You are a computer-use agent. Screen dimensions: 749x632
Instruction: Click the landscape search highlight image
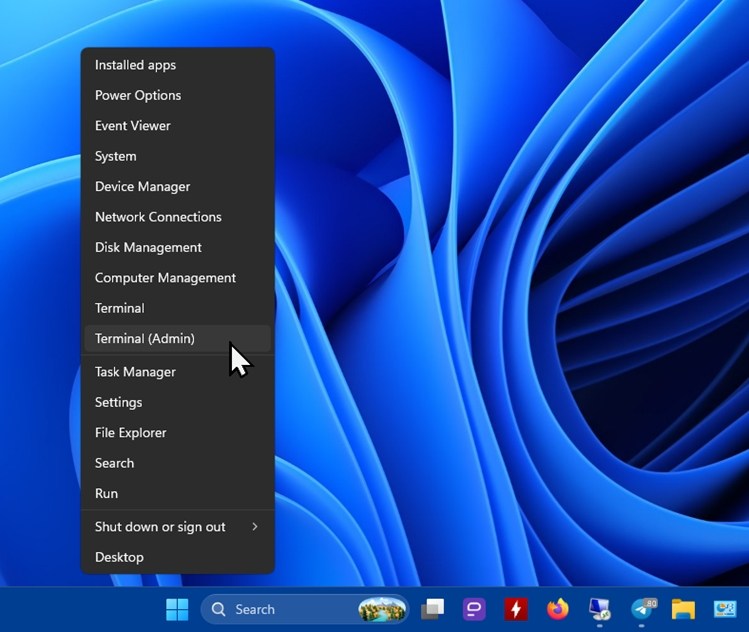pyautogui.click(x=382, y=609)
